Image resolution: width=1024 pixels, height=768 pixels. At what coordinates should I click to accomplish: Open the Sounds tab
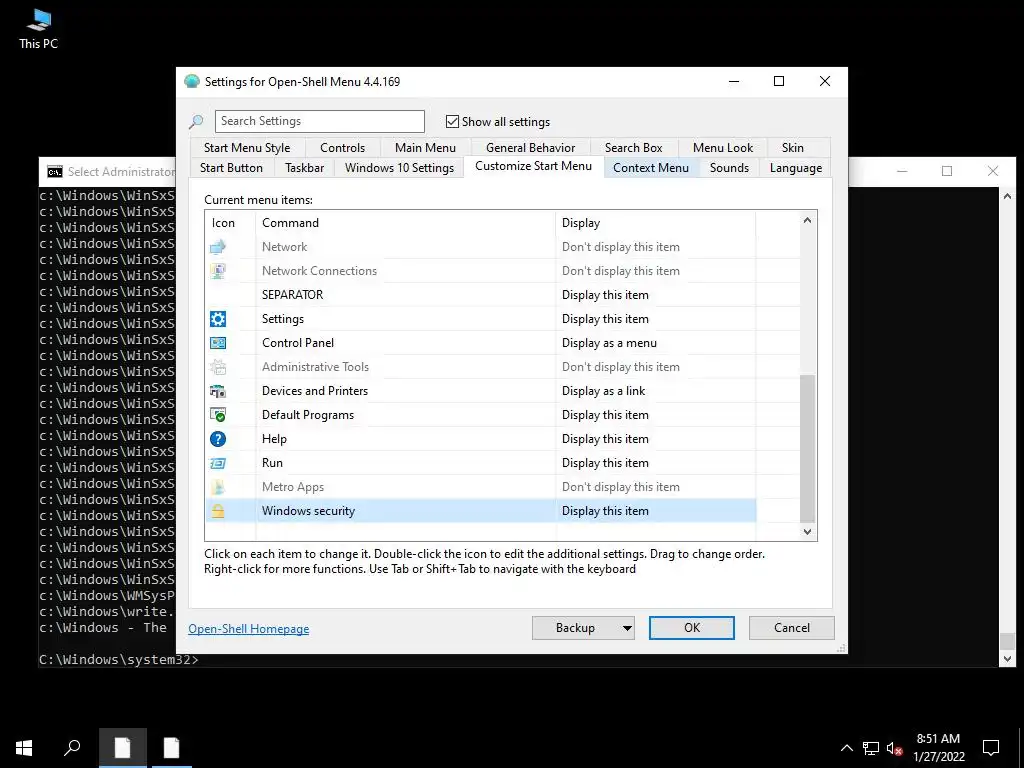point(729,168)
